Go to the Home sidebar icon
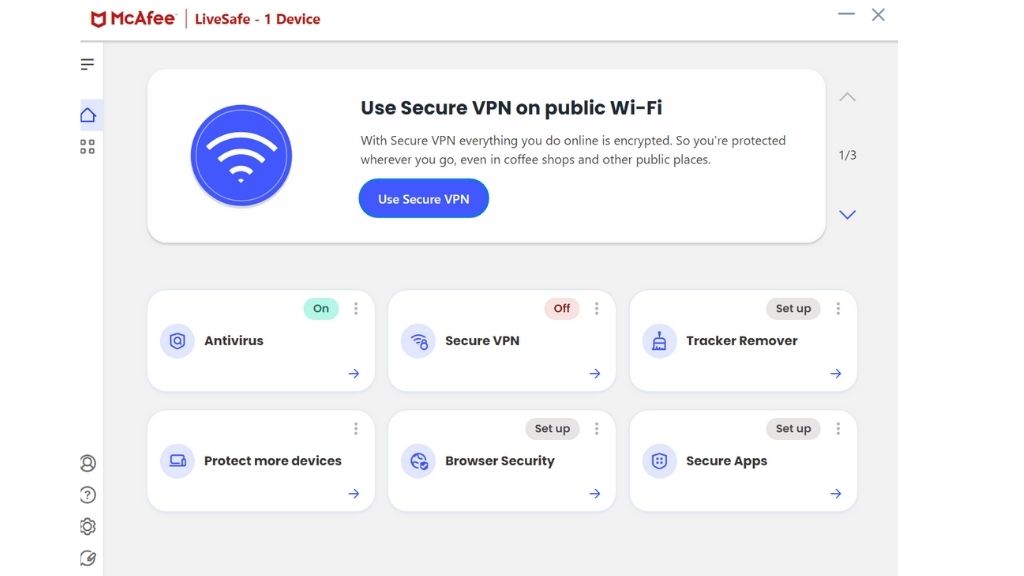This screenshot has height=576, width=1024. click(88, 116)
